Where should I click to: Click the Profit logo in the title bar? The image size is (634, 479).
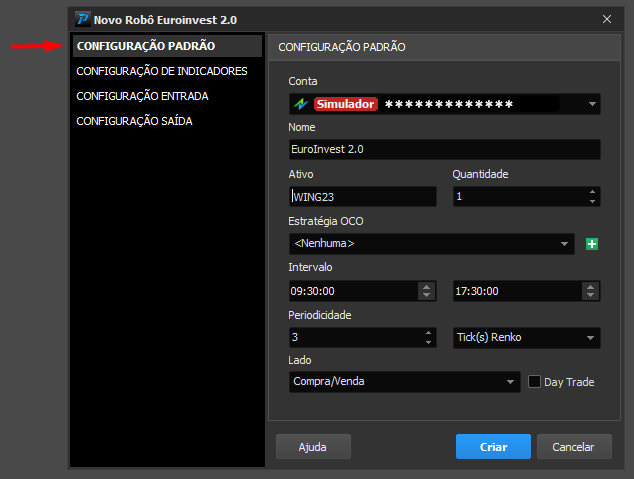point(83,19)
